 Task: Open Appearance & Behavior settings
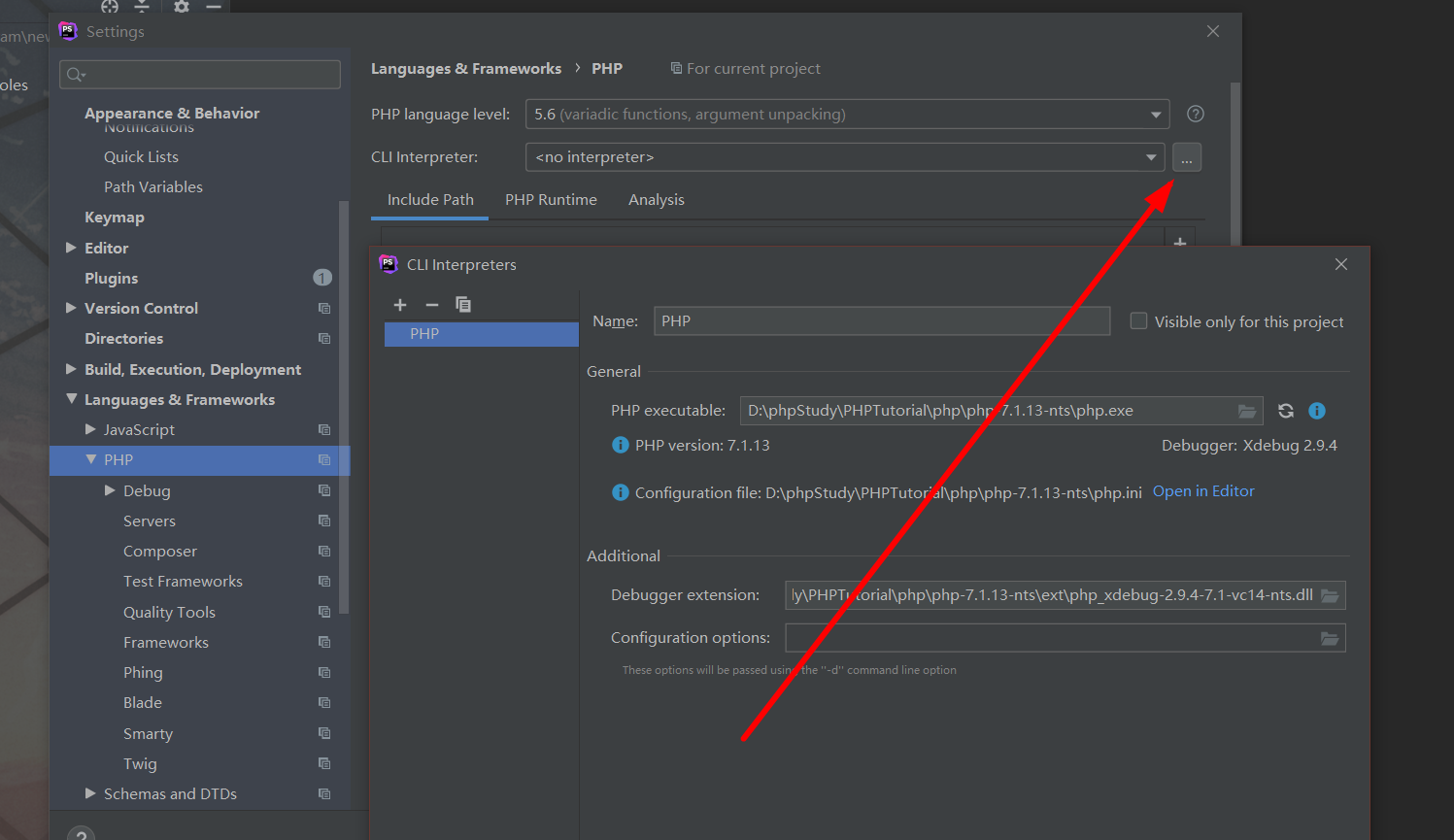pyautogui.click(x=172, y=113)
